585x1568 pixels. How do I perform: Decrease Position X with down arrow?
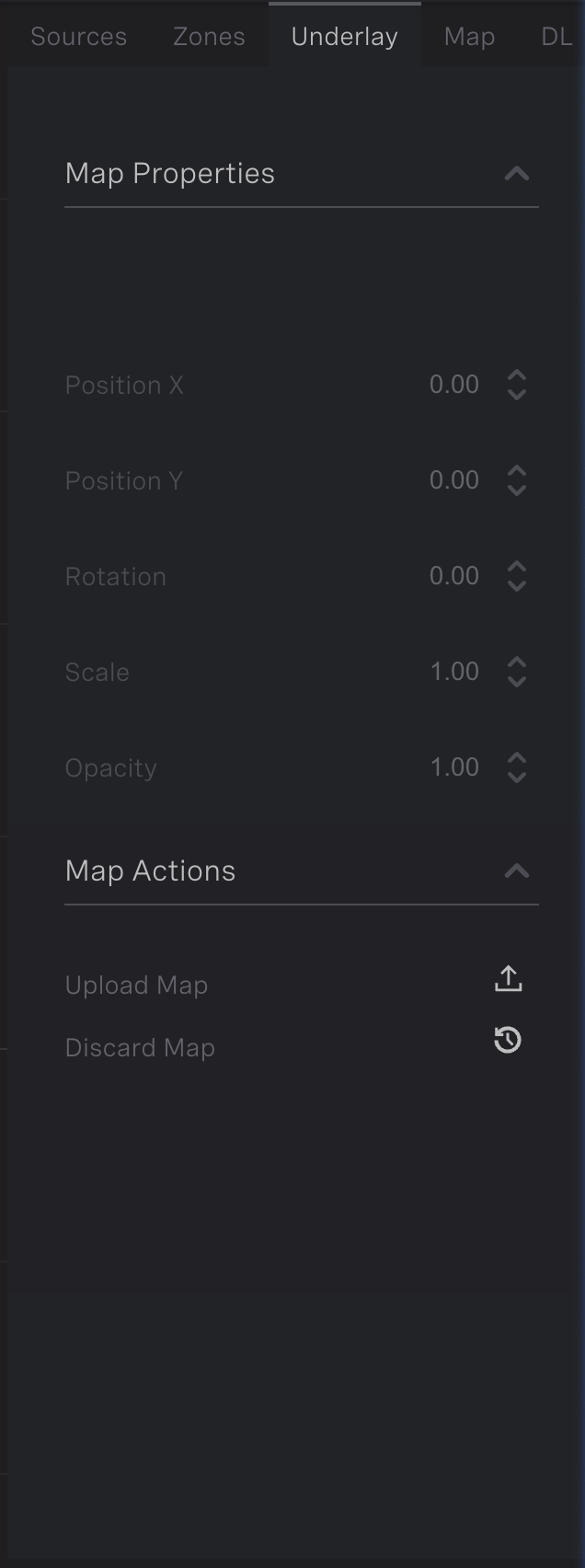point(517,395)
